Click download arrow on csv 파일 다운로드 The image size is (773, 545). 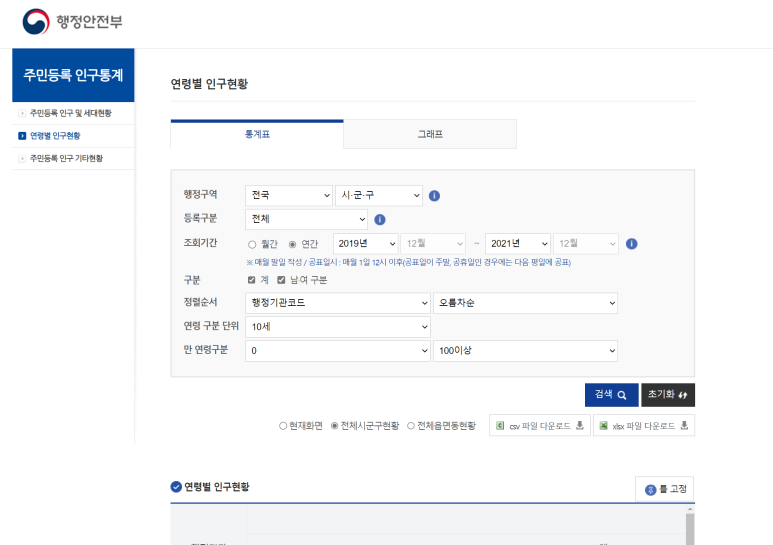(x=580, y=425)
